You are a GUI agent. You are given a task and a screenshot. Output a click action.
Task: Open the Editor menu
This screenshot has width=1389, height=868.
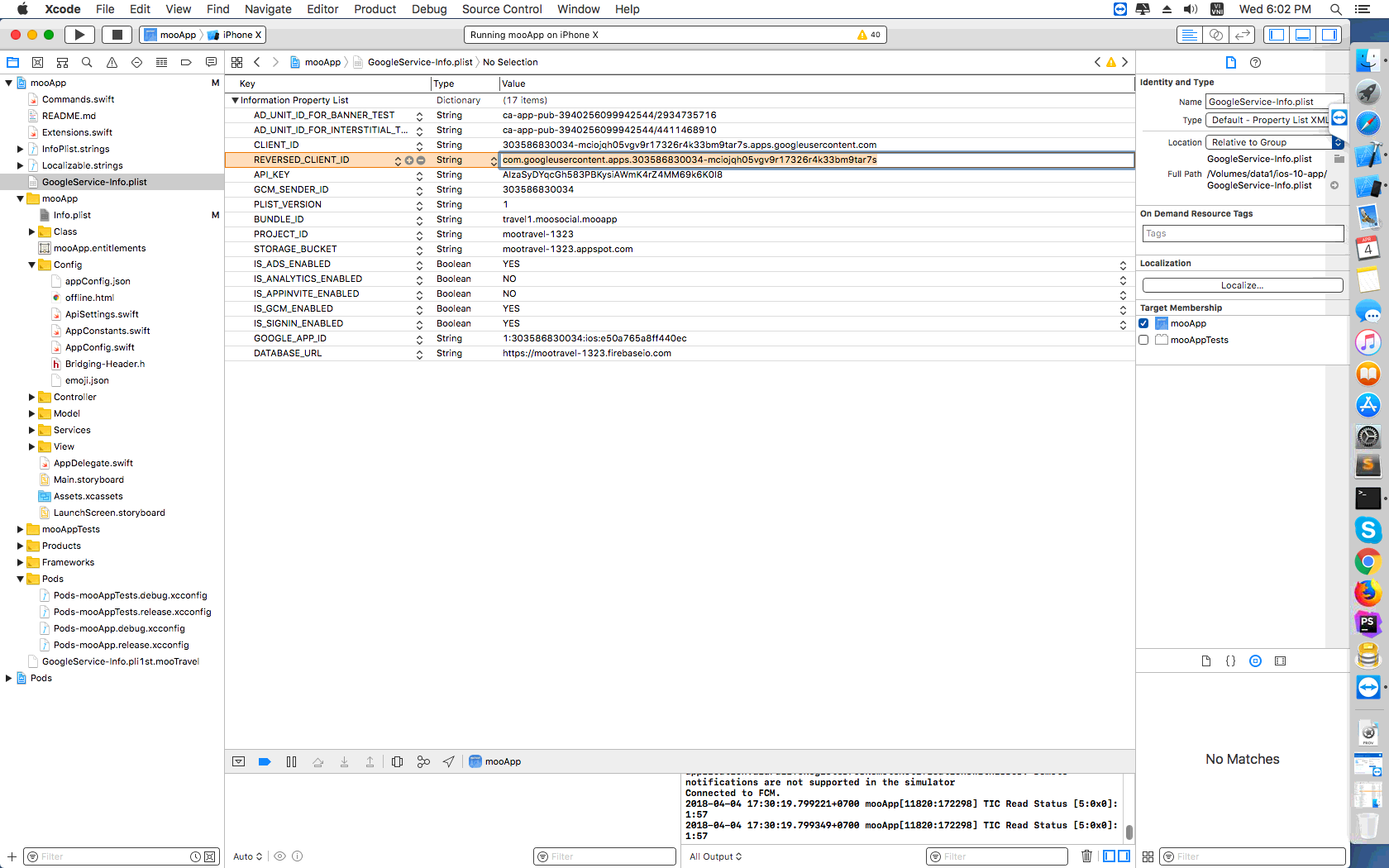[x=322, y=9]
